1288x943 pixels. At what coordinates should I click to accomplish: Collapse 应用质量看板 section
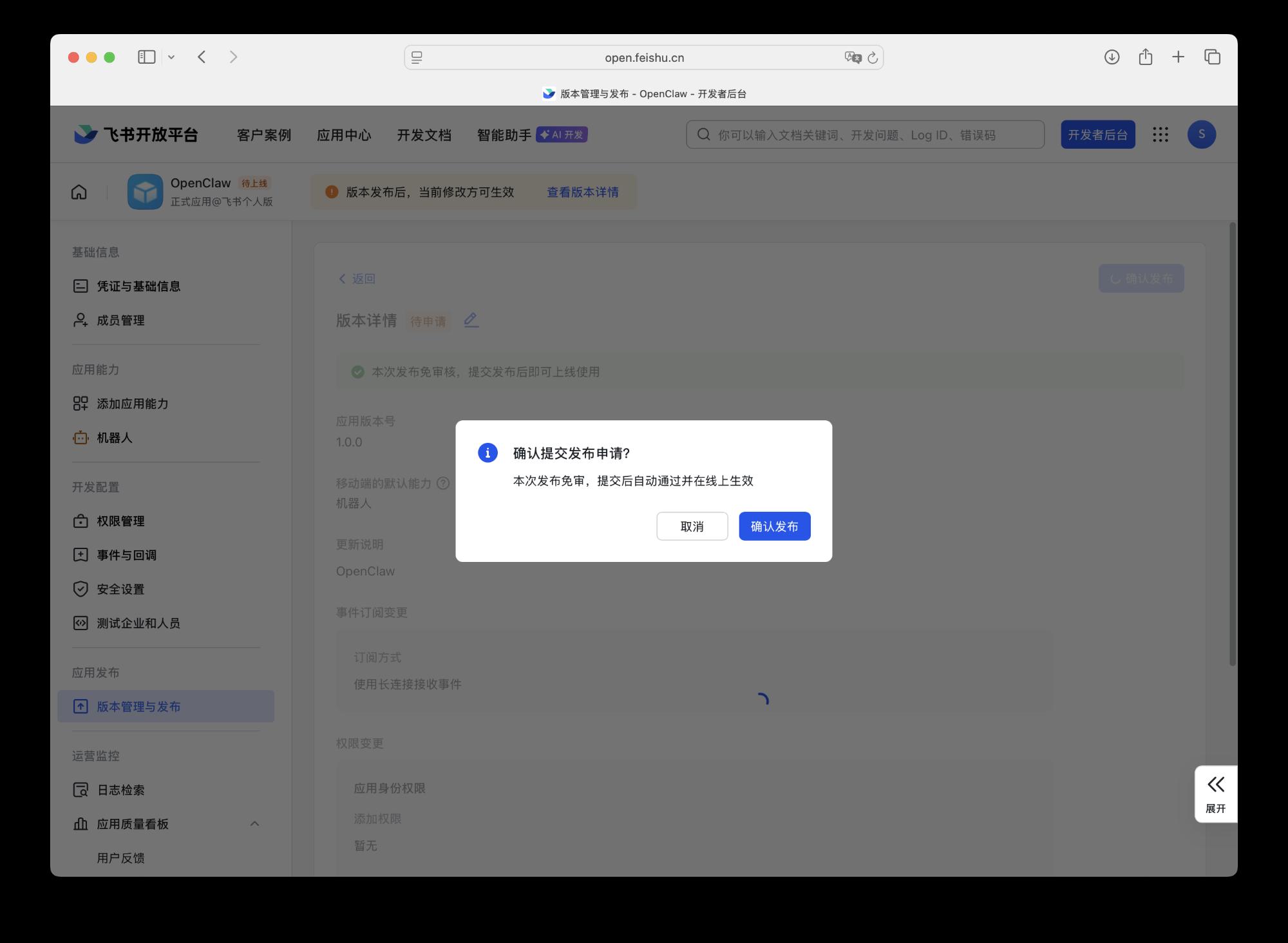254,824
